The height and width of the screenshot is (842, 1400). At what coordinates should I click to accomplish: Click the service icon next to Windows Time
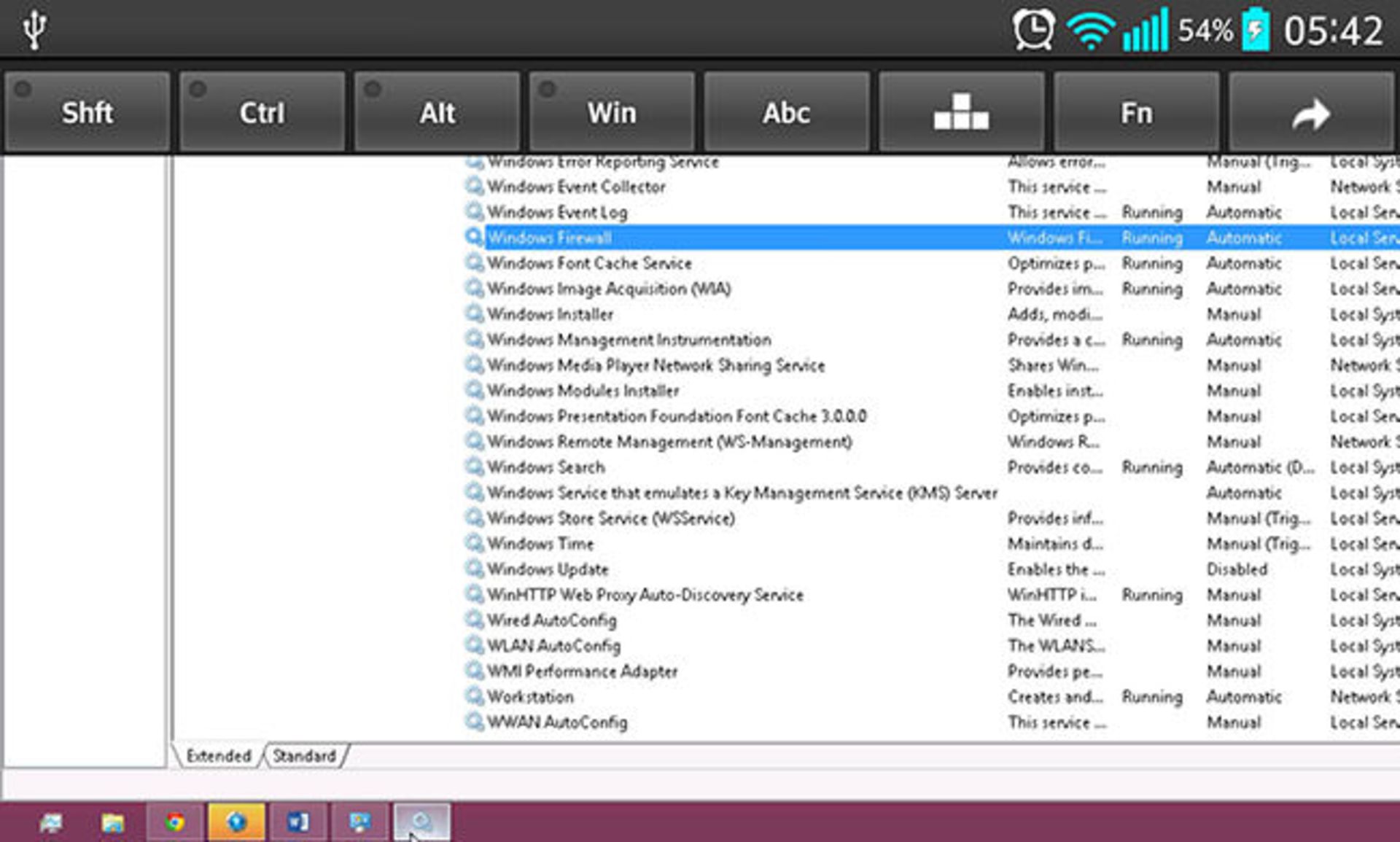pyautogui.click(x=475, y=544)
